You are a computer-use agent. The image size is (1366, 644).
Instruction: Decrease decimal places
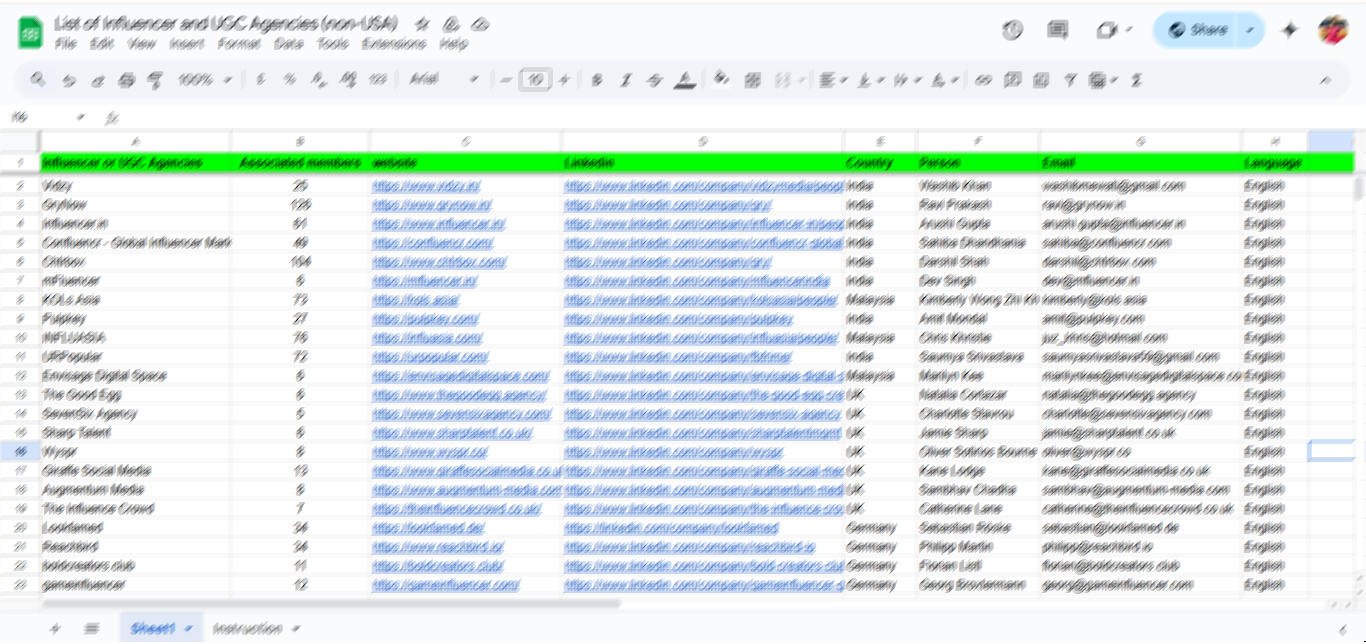click(318, 80)
